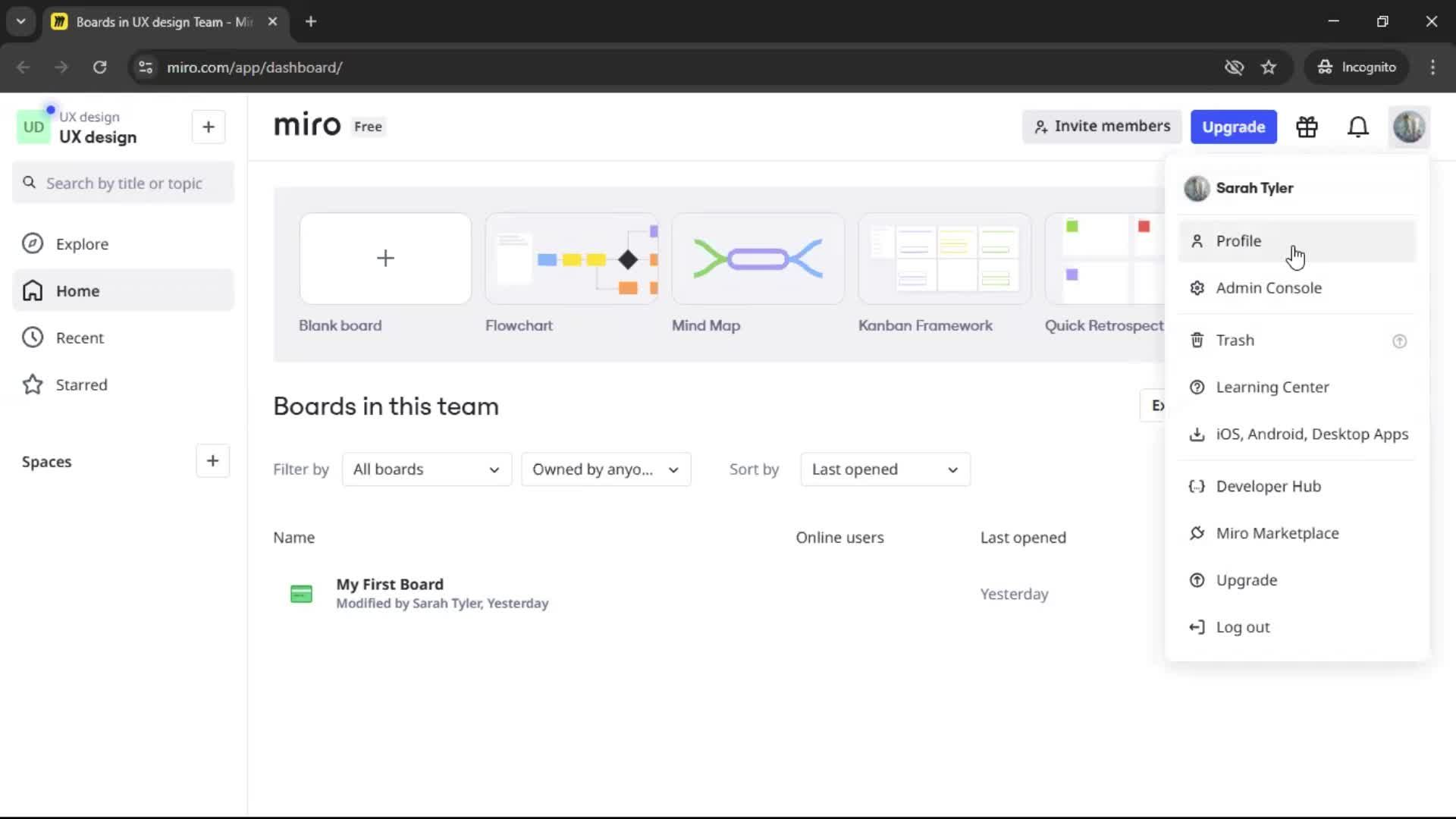Go back to the previous page
This screenshot has width=1456, height=819.
point(23,67)
